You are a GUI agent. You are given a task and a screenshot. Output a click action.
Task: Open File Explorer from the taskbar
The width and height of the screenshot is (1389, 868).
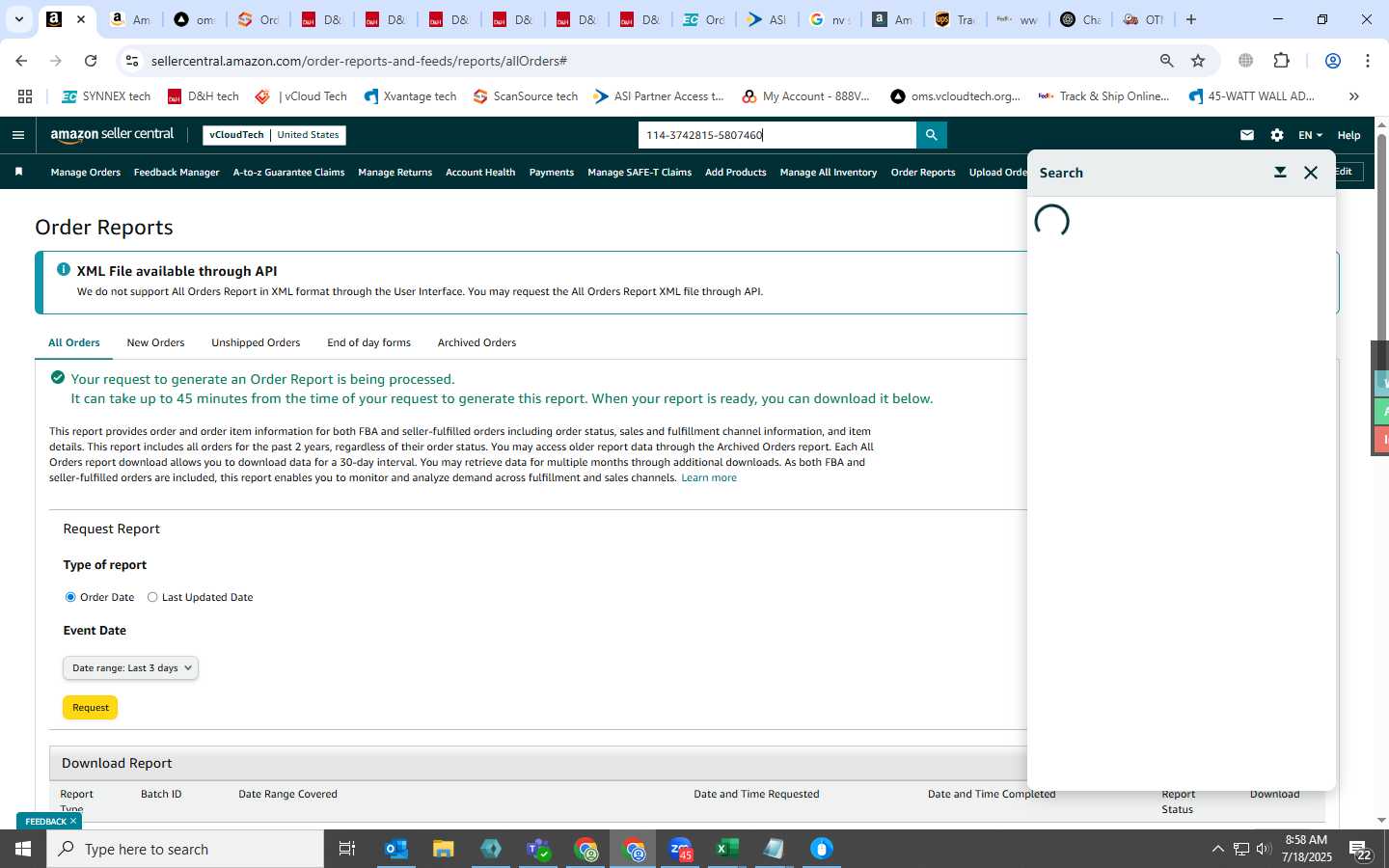click(444, 849)
